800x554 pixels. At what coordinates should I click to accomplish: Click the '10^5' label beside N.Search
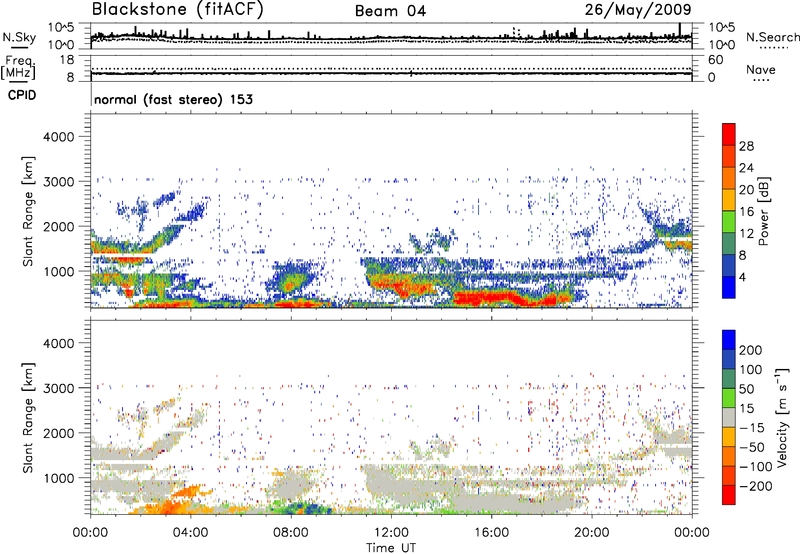pyautogui.click(x=721, y=28)
